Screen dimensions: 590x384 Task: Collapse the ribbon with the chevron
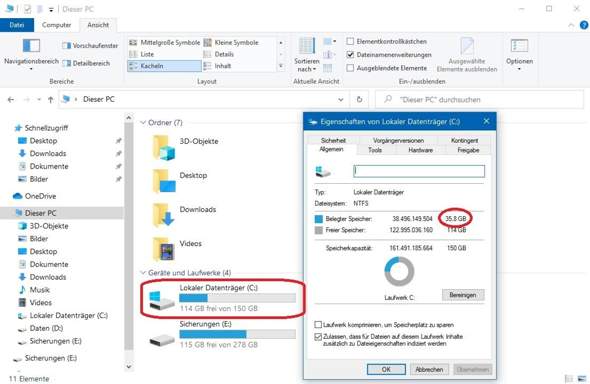[x=571, y=25]
